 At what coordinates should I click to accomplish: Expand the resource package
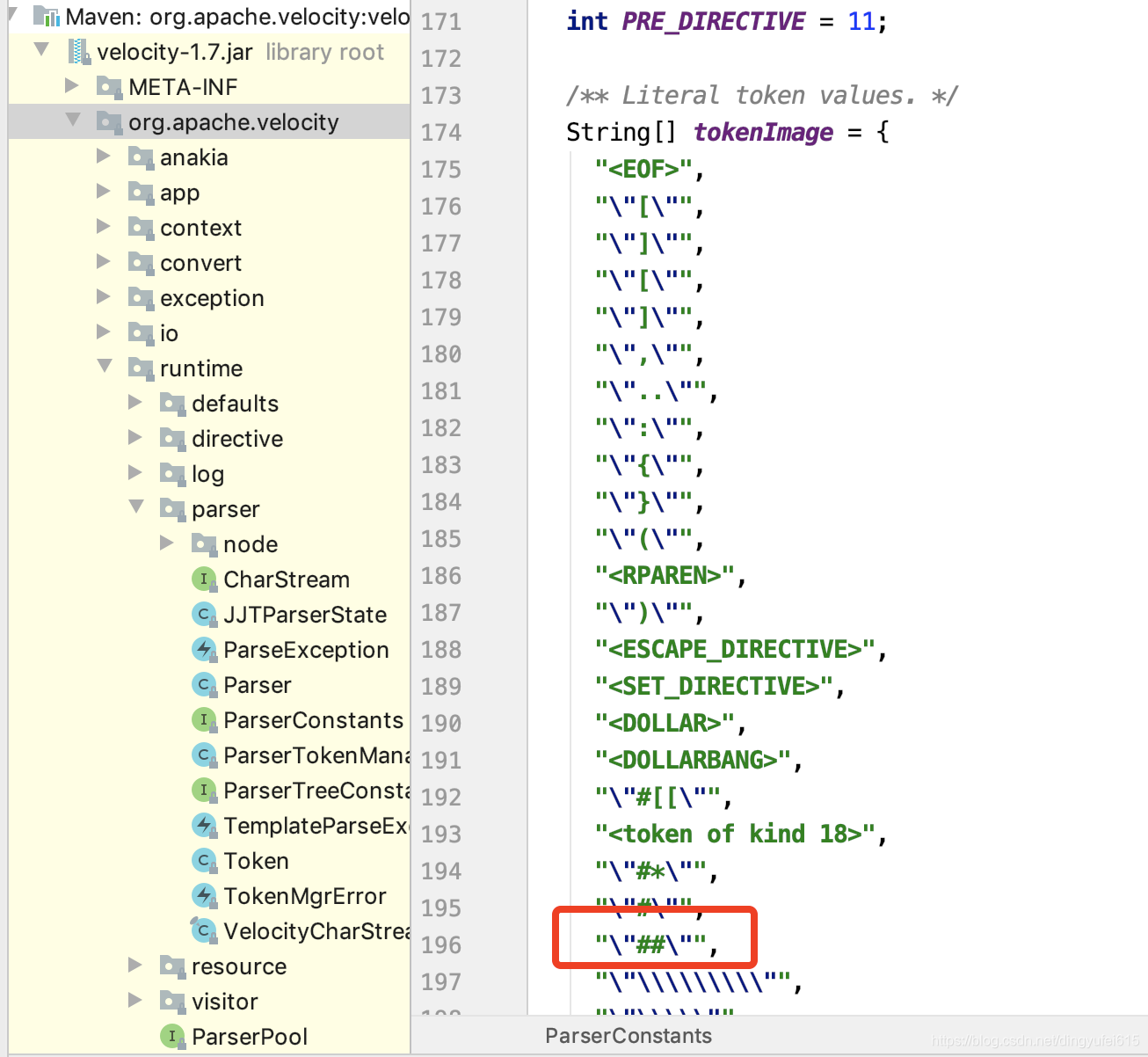click(135, 965)
